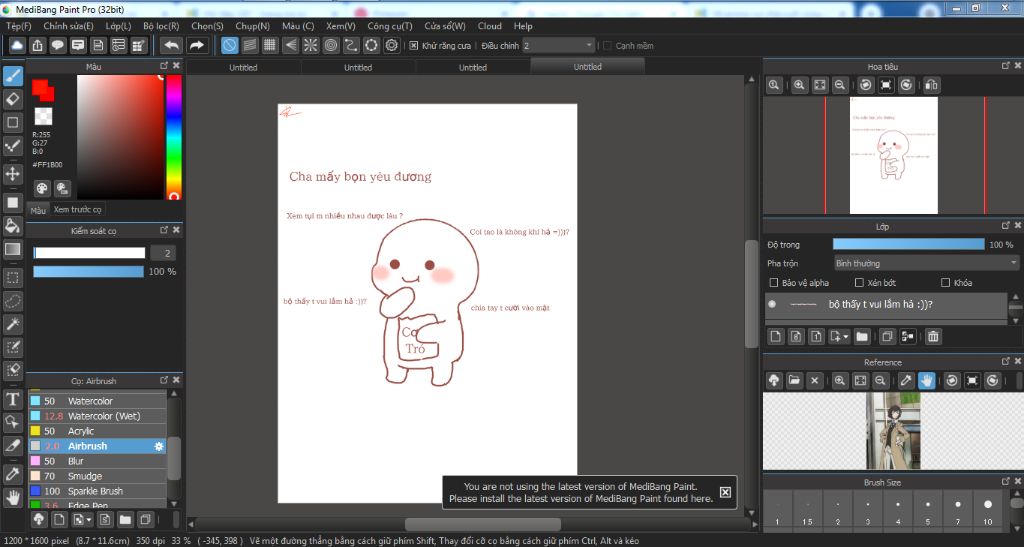
Task: Open the Bộ lọc(R) menu
Action: [161, 26]
